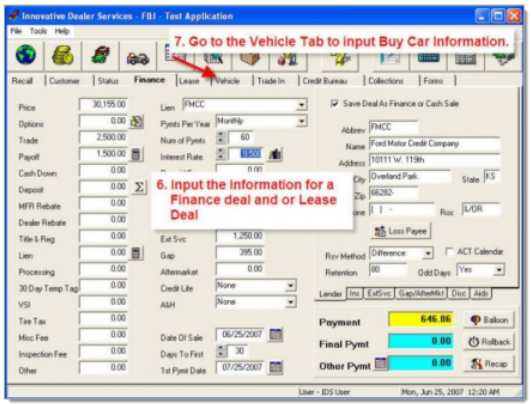The width and height of the screenshot is (531, 404).
Task: Click the cyan Final Pymt field
Action: tap(421, 341)
